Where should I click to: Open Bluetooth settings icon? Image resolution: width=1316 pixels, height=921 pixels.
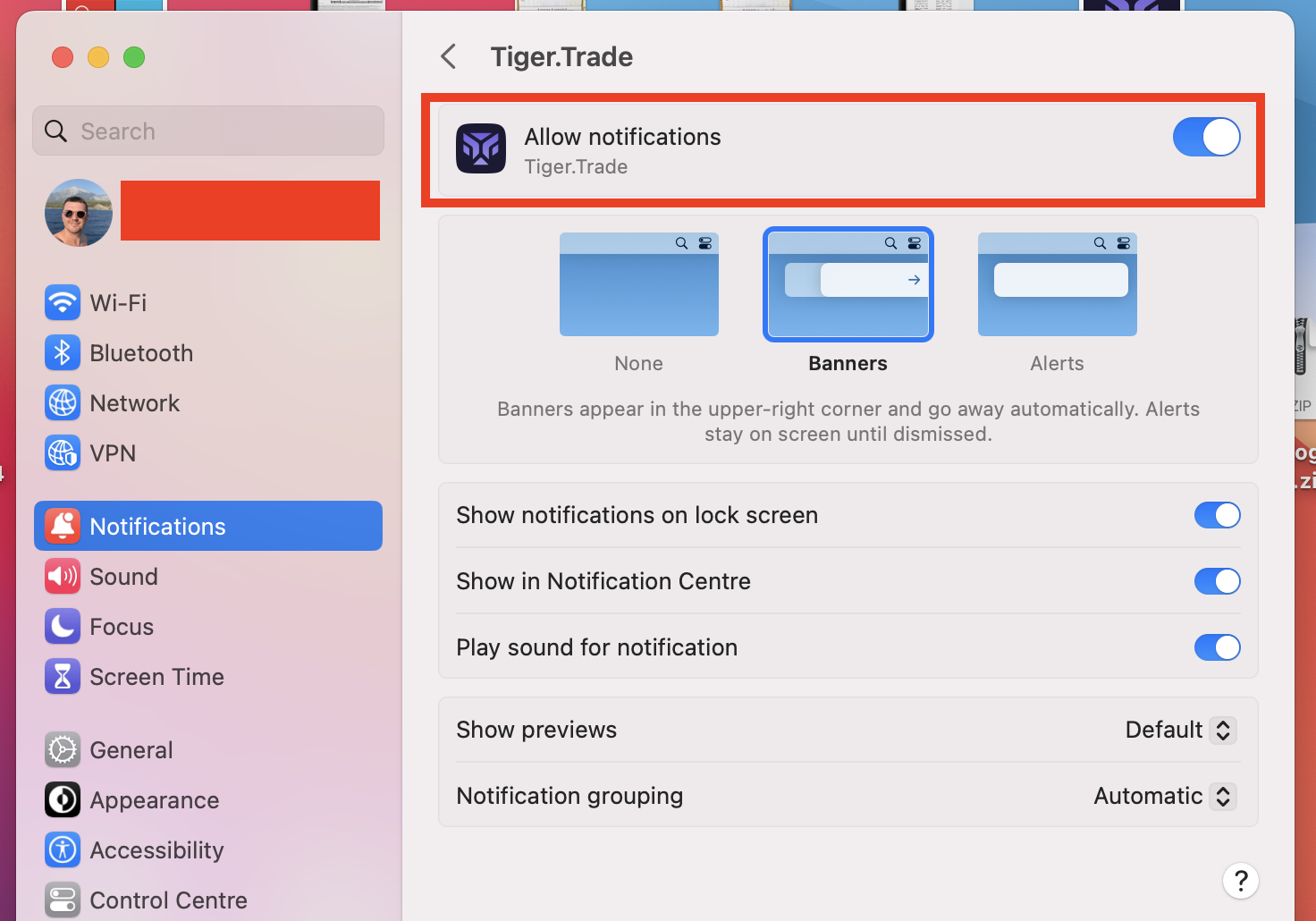click(63, 353)
